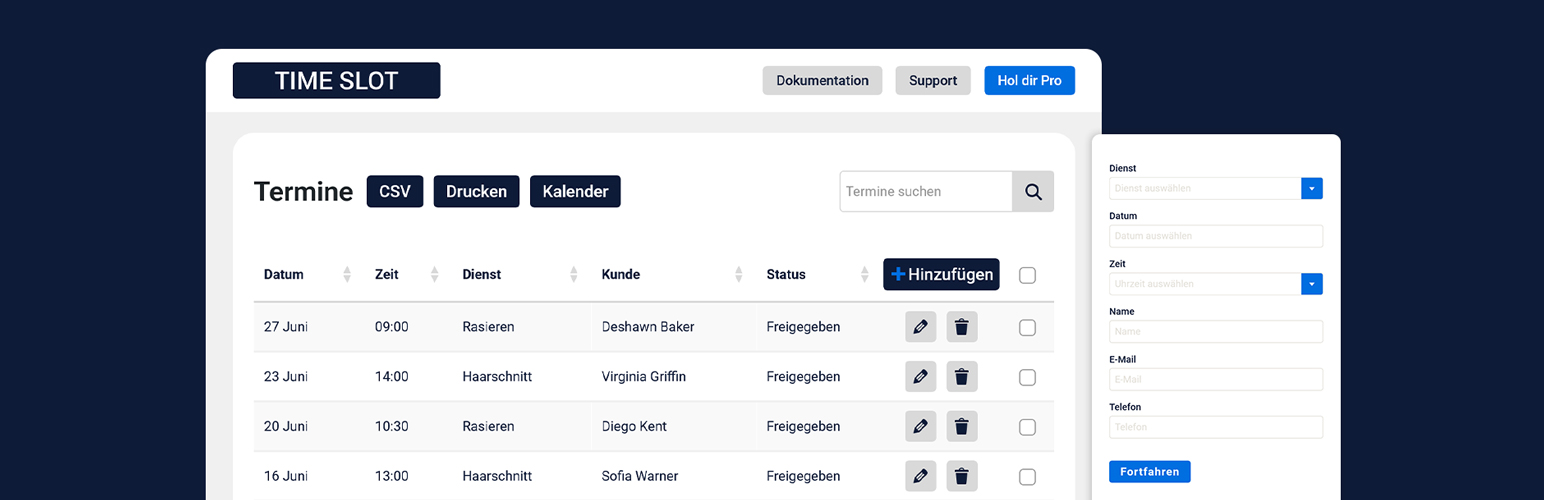Click the Telefon input field

pos(1216,427)
